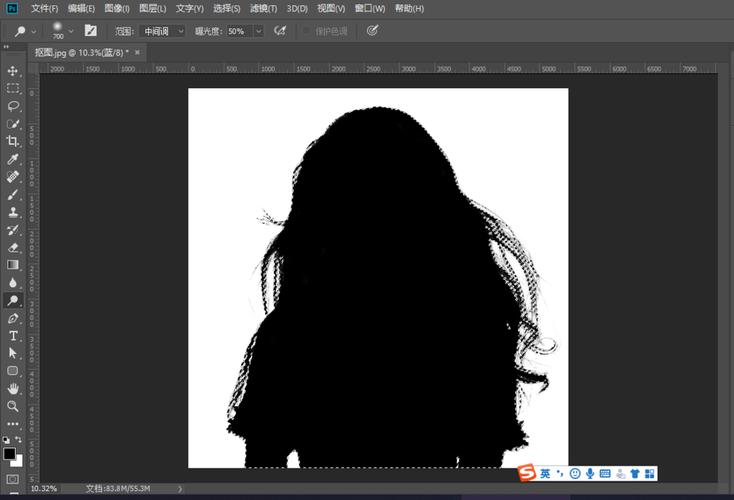
Task: Click the Photoshop Ps logo icon
Action: pos(12,8)
